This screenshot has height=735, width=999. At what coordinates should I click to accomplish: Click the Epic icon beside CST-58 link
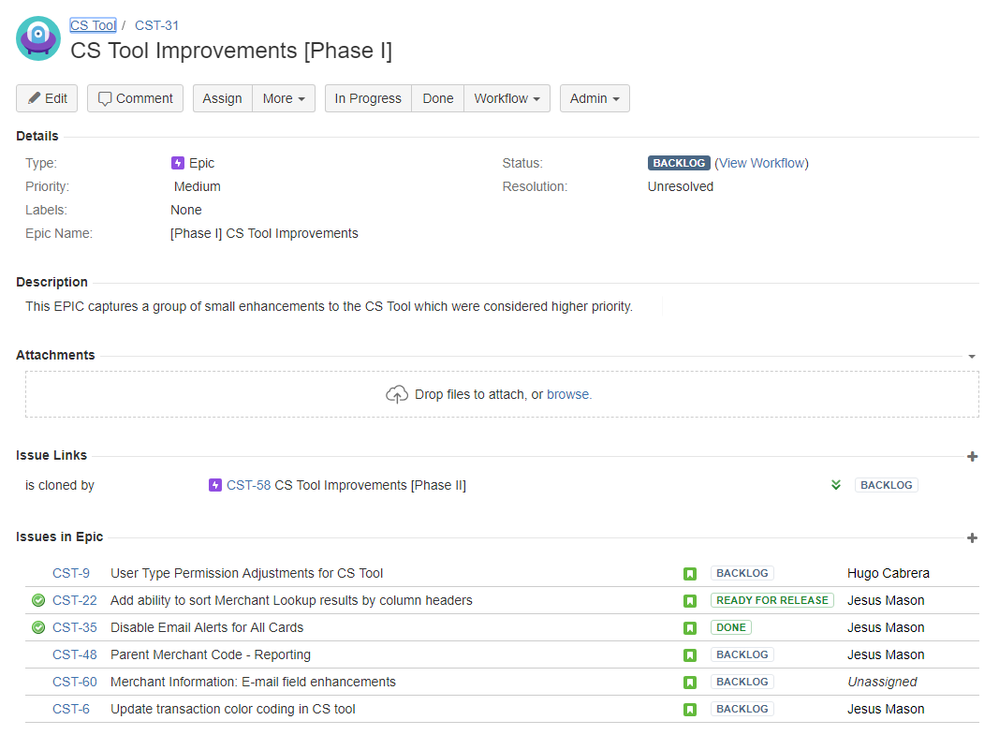tap(215, 485)
